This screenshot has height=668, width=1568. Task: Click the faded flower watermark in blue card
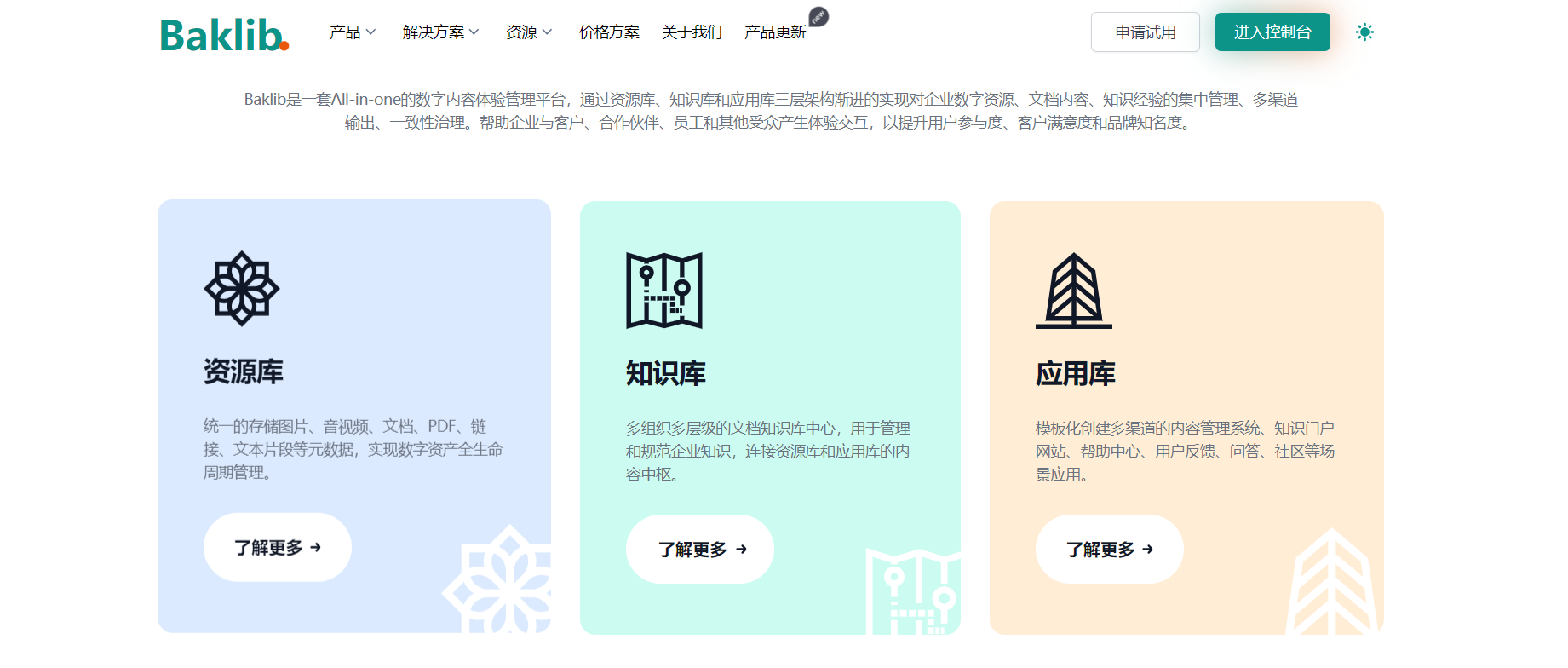pyautogui.click(x=502, y=583)
